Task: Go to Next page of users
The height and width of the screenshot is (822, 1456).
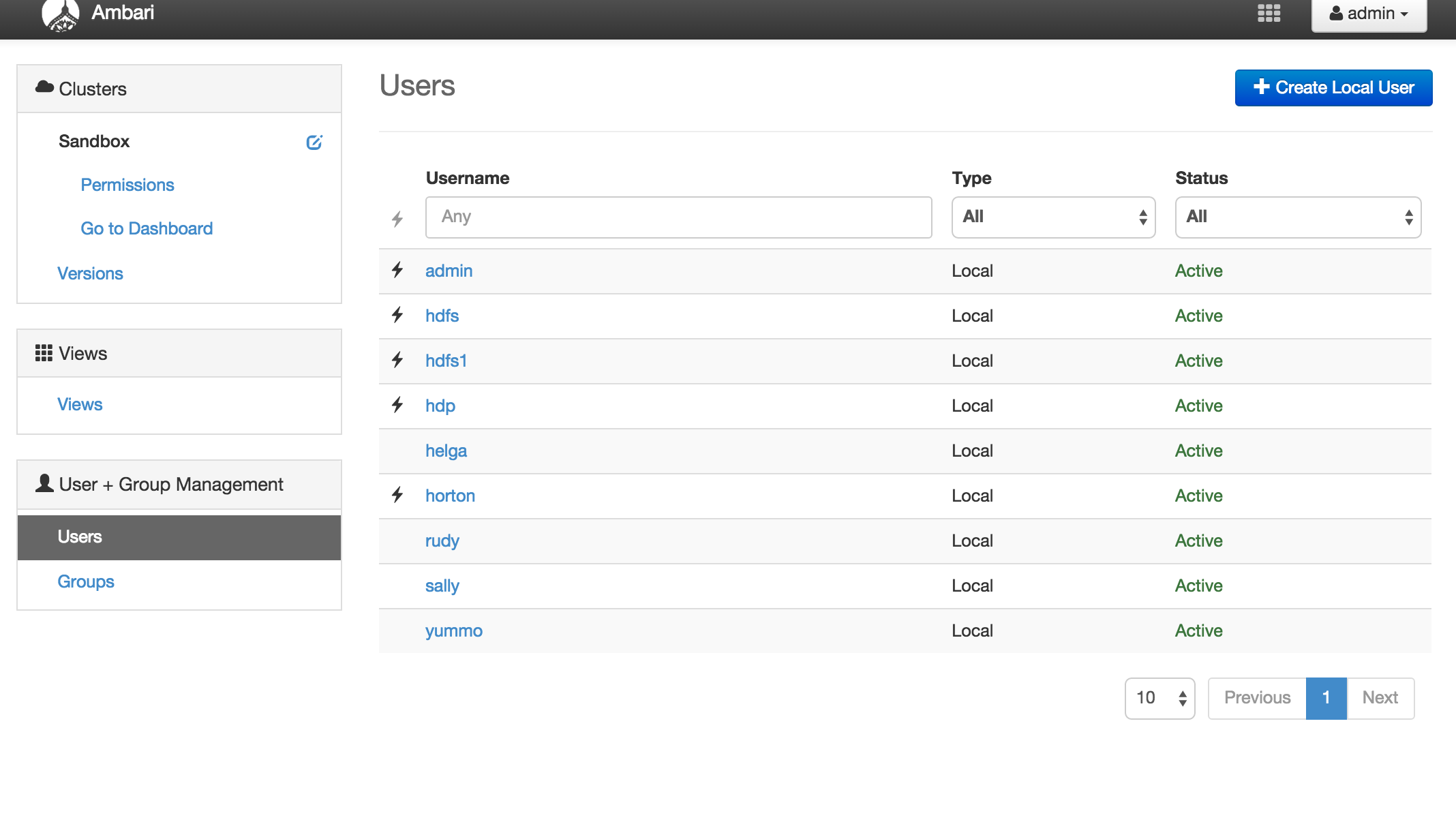Action: tap(1380, 698)
